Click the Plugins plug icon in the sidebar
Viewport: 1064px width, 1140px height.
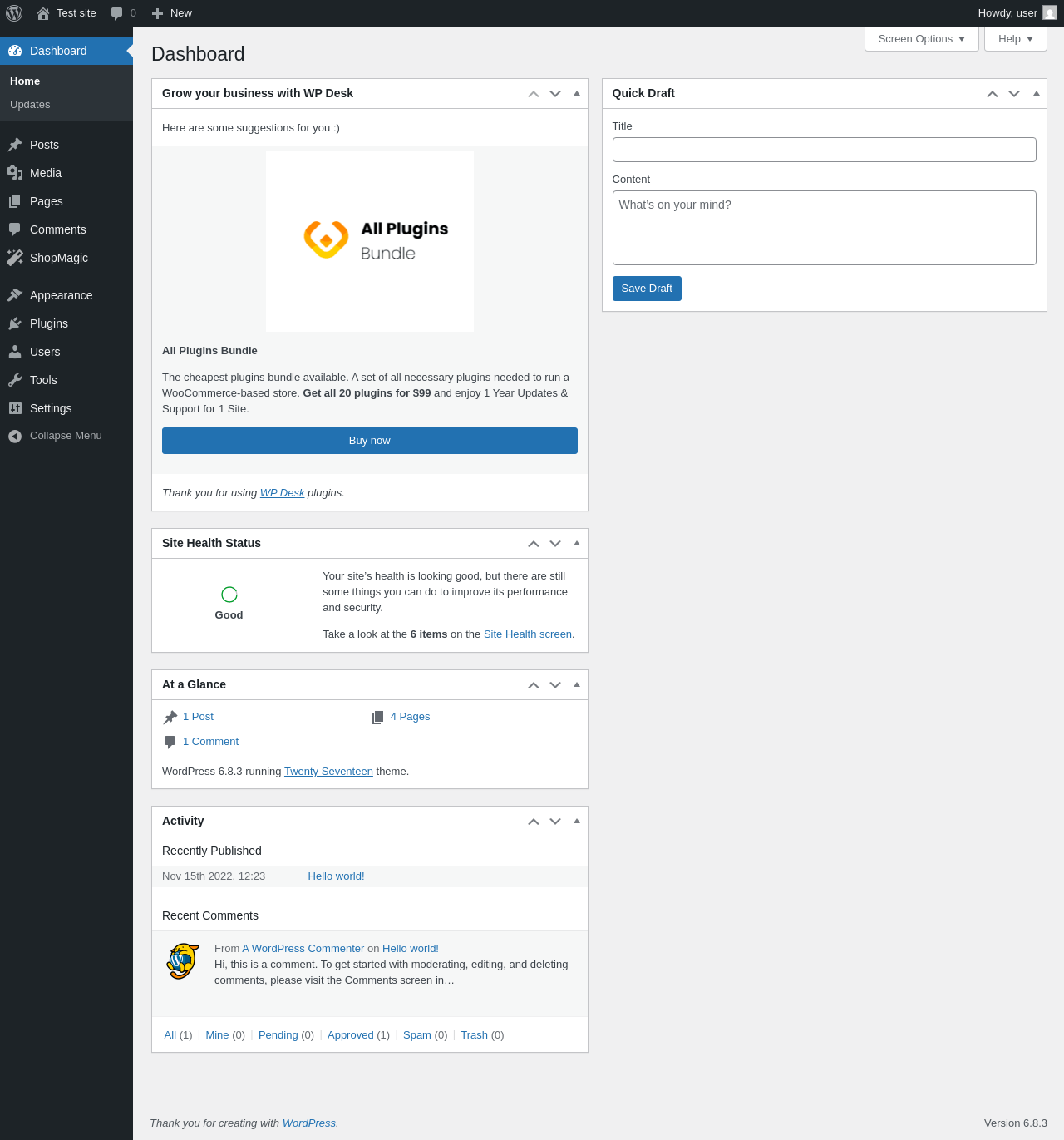(x=15, y=323)
